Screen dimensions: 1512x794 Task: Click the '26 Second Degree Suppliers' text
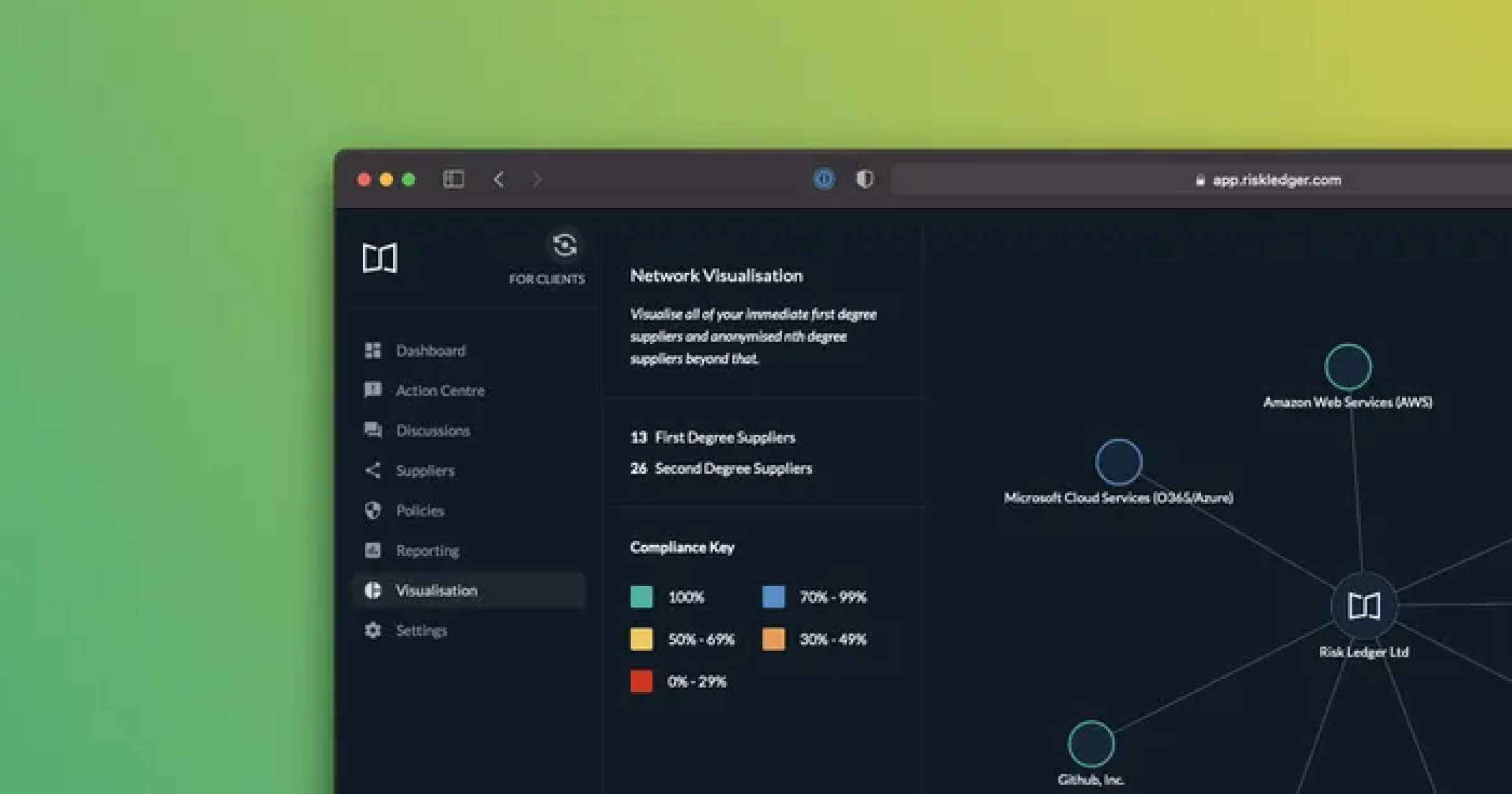721,468
